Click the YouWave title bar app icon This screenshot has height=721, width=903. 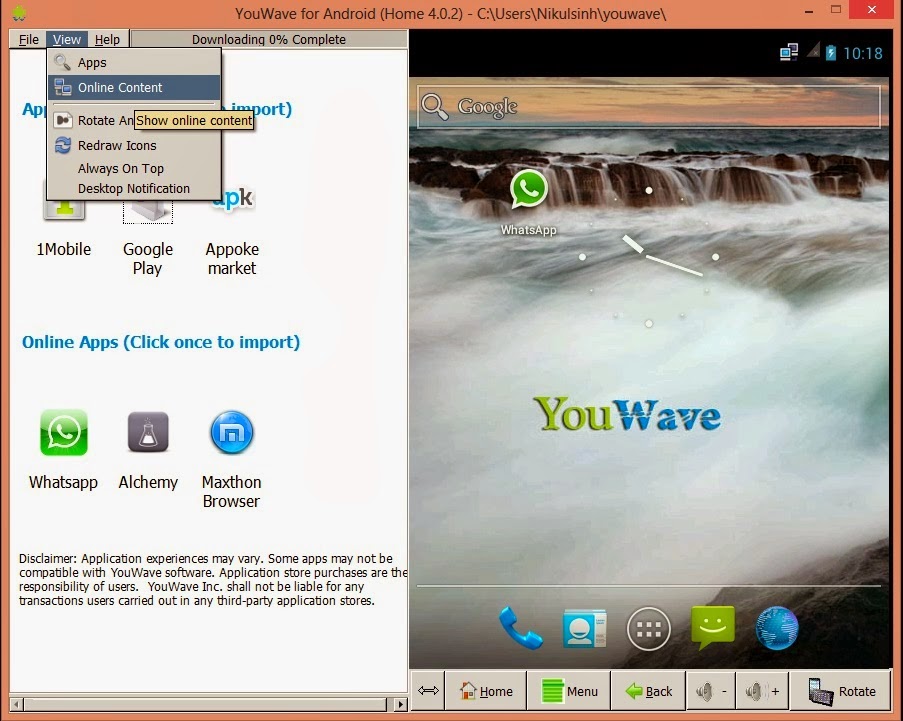pos(20,13)
